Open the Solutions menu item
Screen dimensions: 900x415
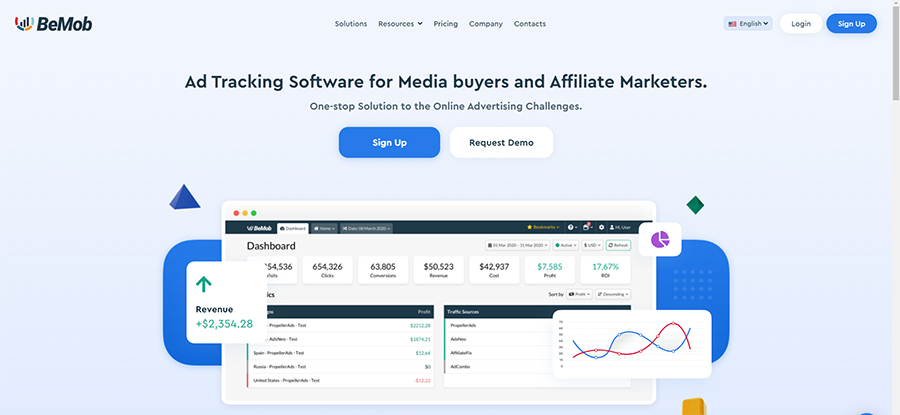(351, 24)
